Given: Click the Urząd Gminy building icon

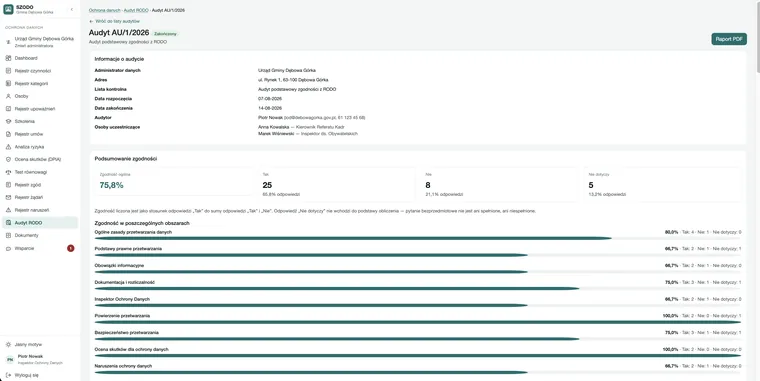Looking at the screenshot, I should (x=8, y=42).
